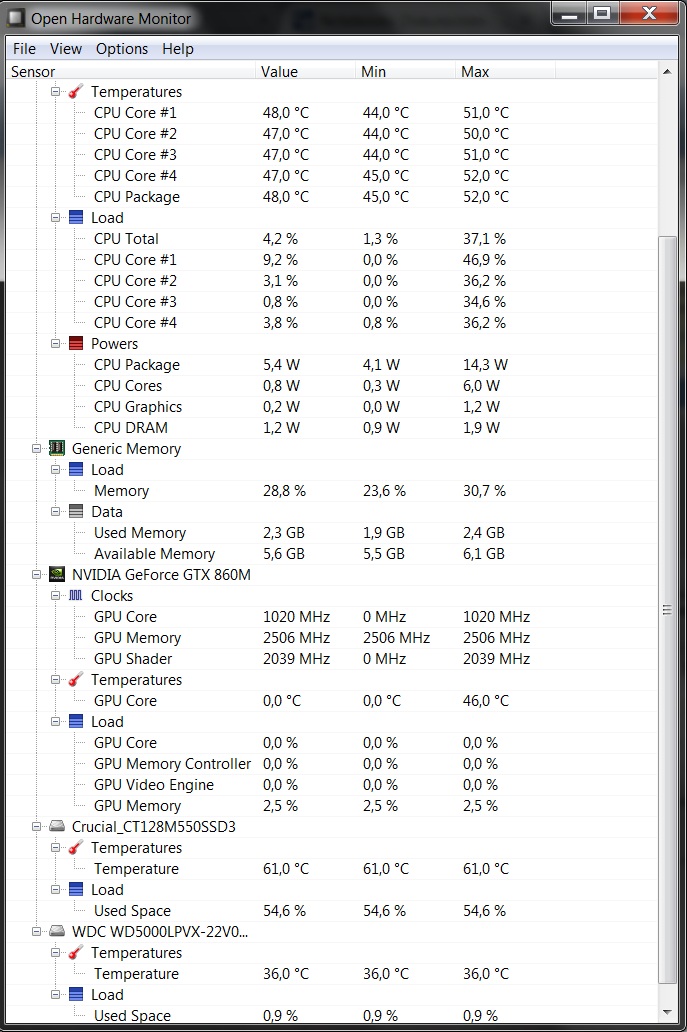Click the vertical scrollbar thumb
Image resolution: width=687 pixels, height=1032 pixels.
tap(667, 610)
